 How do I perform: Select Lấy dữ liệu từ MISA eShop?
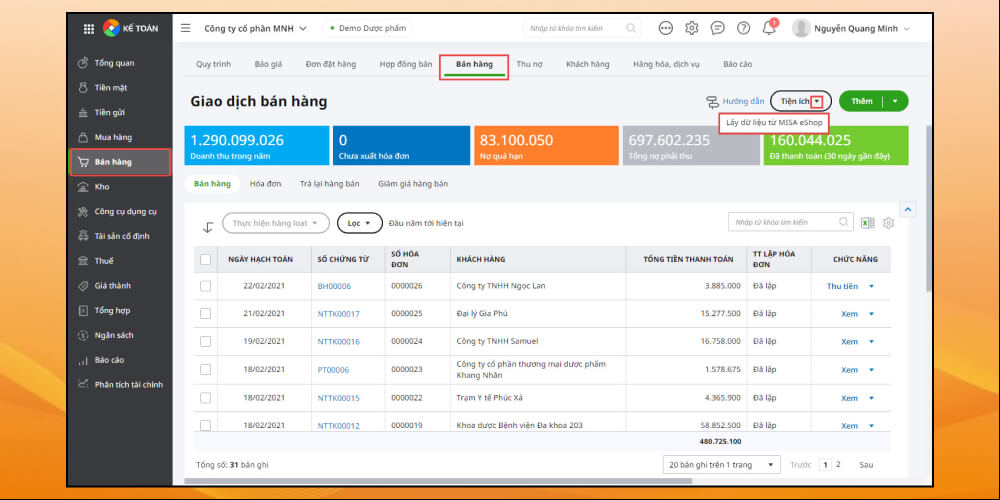[773, 123]
